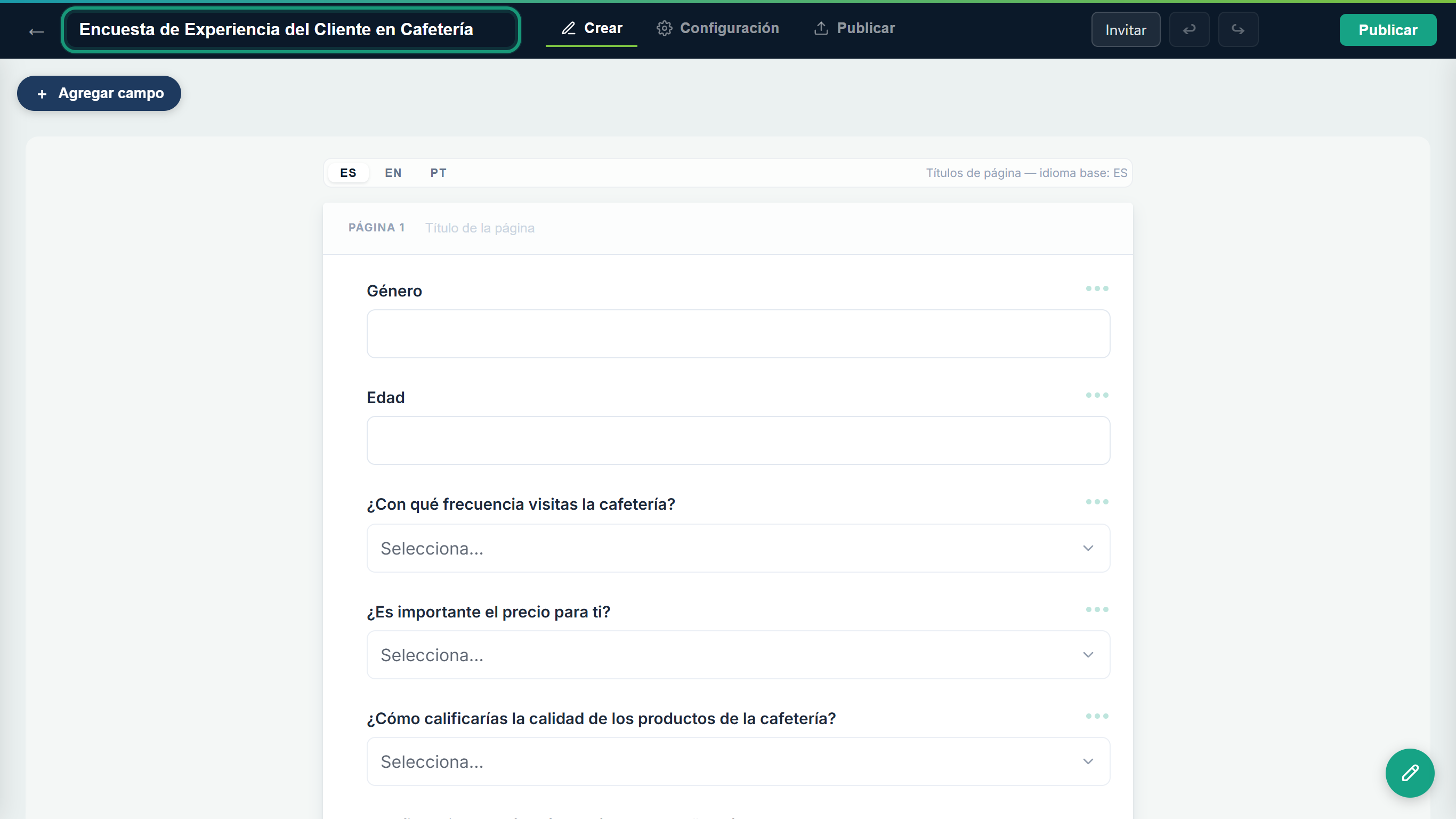This screenshot has height=819, width=1456.
Task: Click 'Títulos de página — idioma base: ES' text
Action: coord(1026,173)
